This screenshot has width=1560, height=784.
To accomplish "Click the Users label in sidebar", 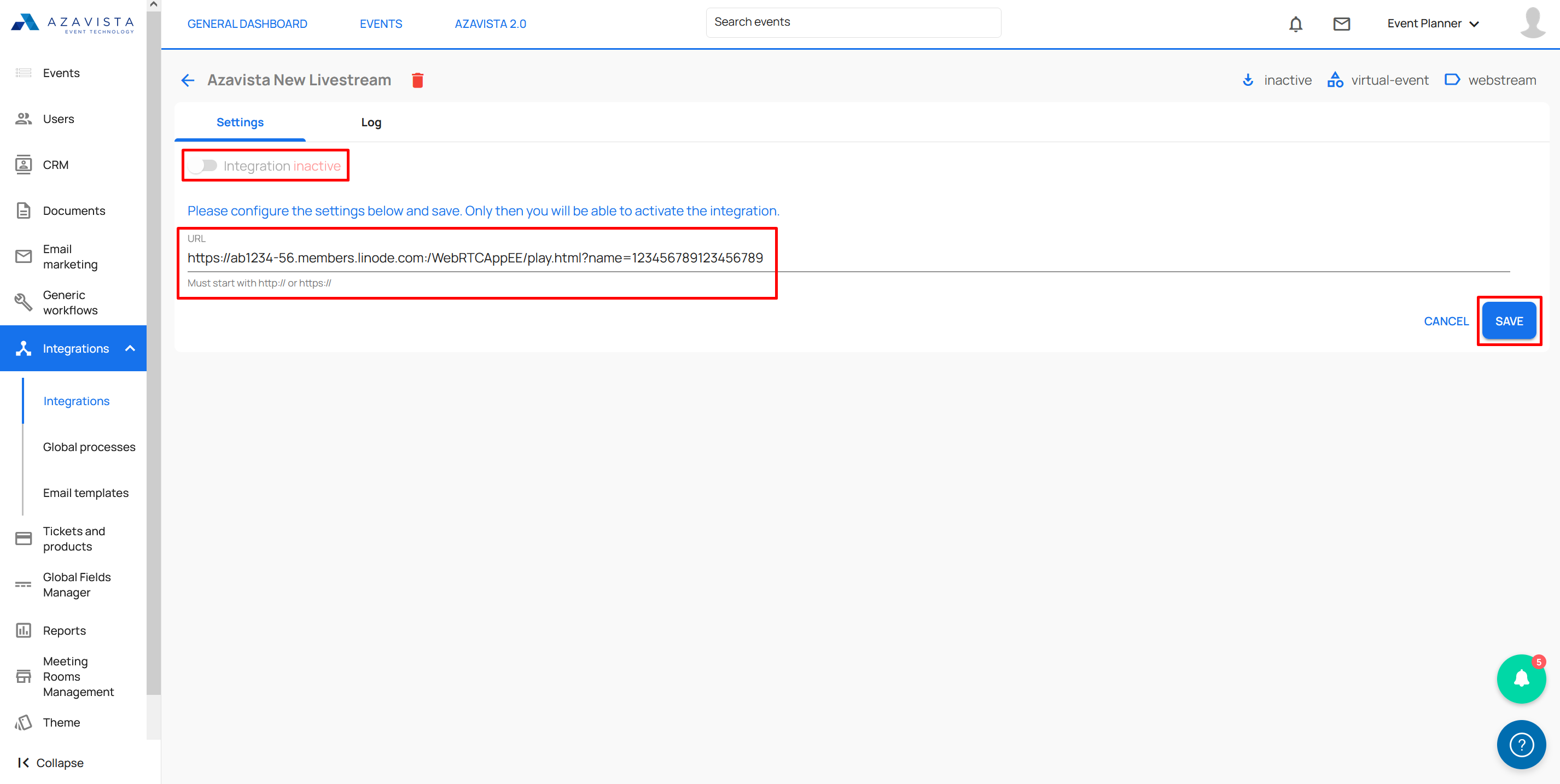I will [x=59, y=119].
